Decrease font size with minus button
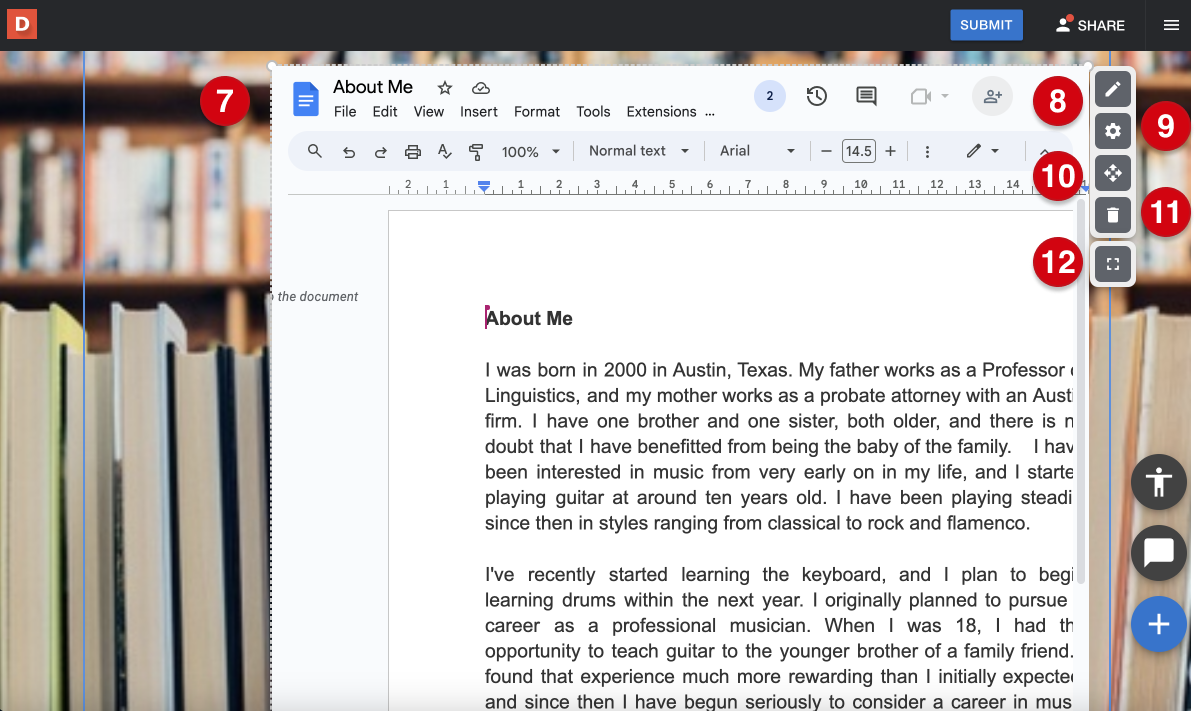The image size is (1195, 711). 826,151
